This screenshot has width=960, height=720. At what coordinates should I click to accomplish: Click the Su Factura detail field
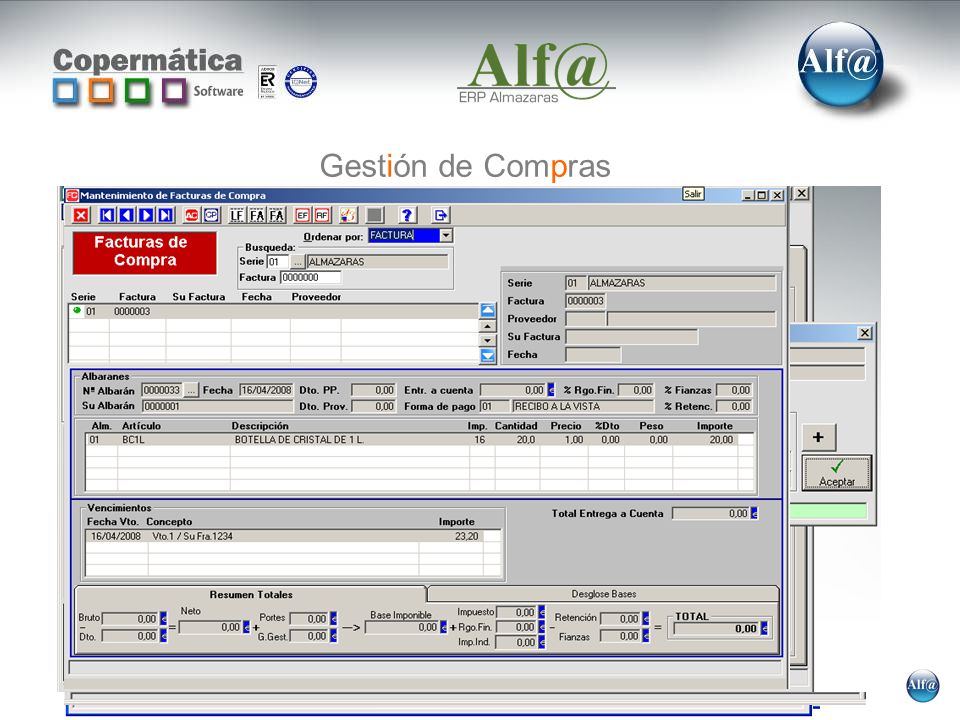(x=631, y=337)
